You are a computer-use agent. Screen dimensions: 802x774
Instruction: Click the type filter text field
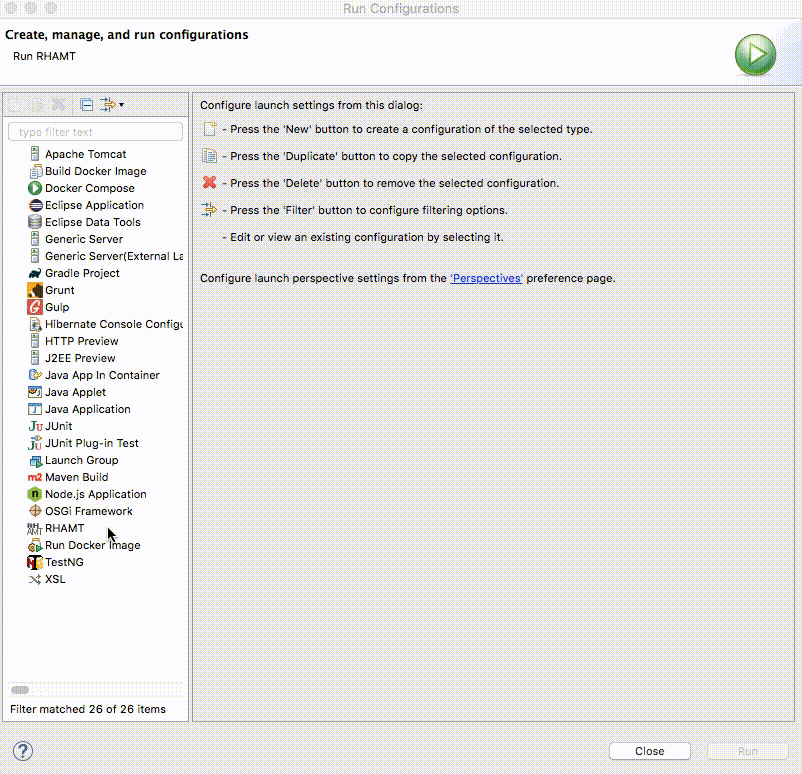click(x=95, y=132)
